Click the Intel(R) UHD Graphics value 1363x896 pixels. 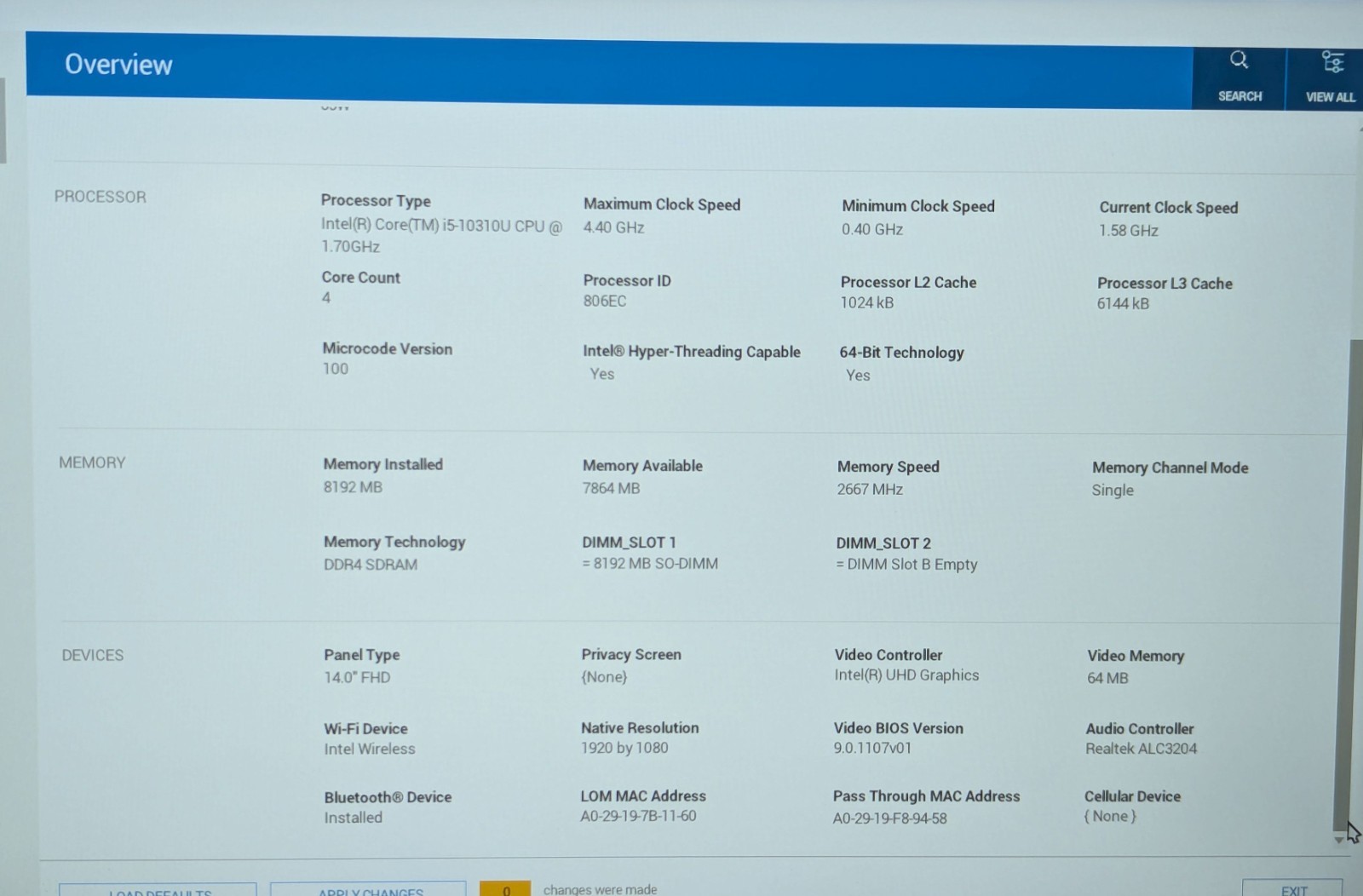pyautogui.click(x=906, y=675)
